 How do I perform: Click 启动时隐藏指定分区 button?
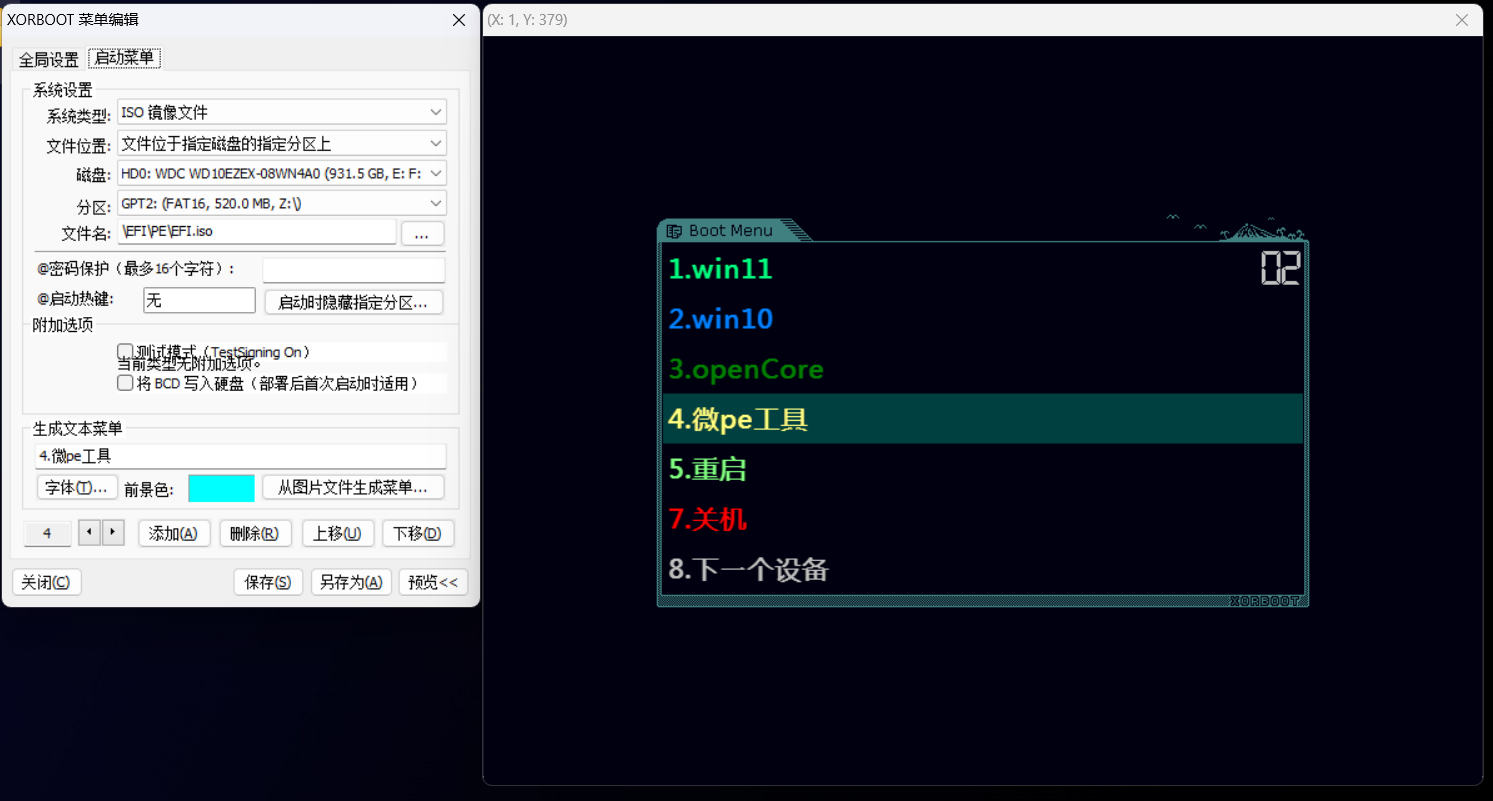pyautogui.click(x=354, y=302)
